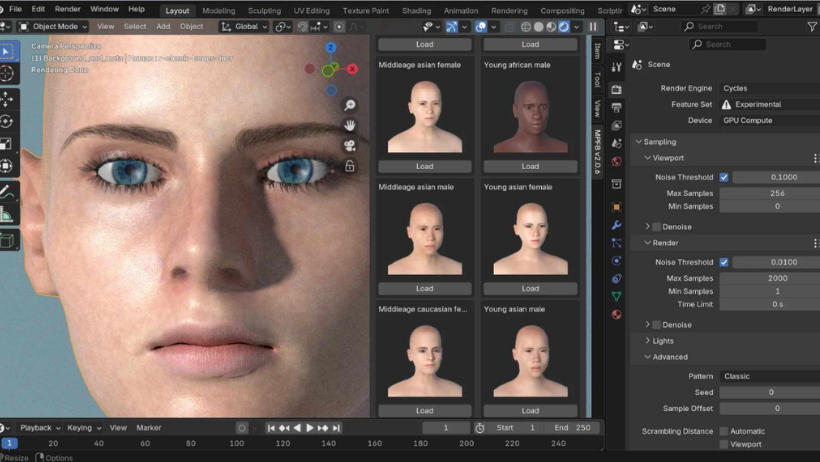Switch to rendered viewport shading
The image size is (820, 462).
564,27
